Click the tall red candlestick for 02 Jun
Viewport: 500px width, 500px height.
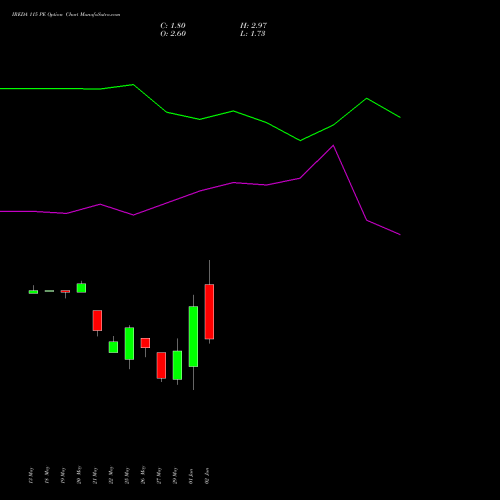point(209,311)
